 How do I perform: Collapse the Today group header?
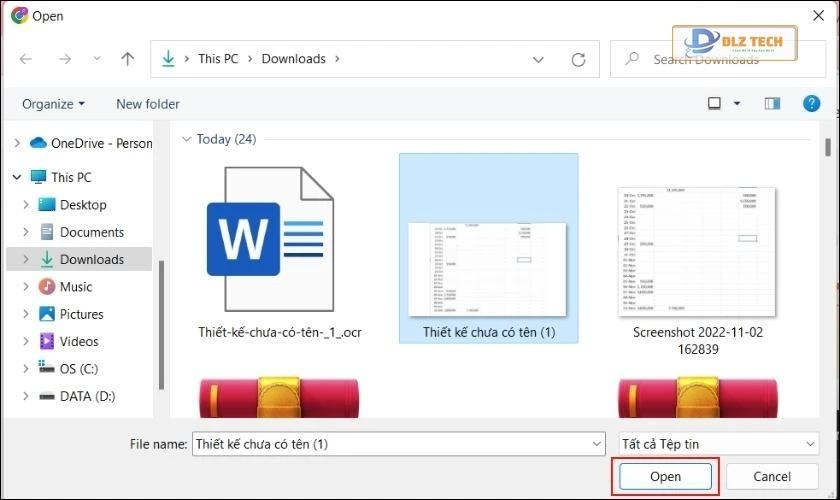tap(187, 139)
